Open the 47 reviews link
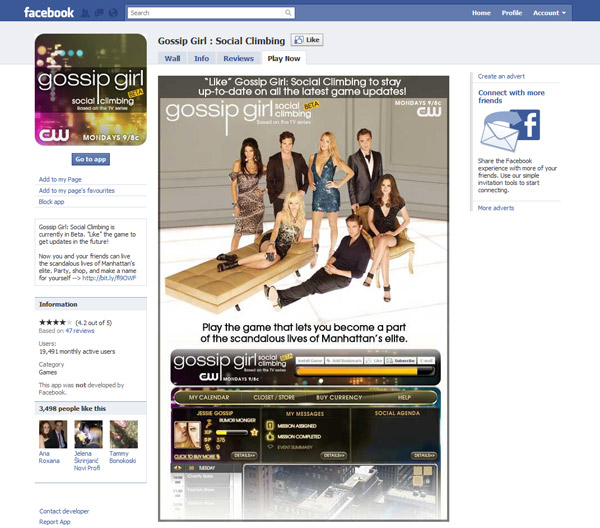The width and height of the screenshot is (600, 528). pos(80,331)
